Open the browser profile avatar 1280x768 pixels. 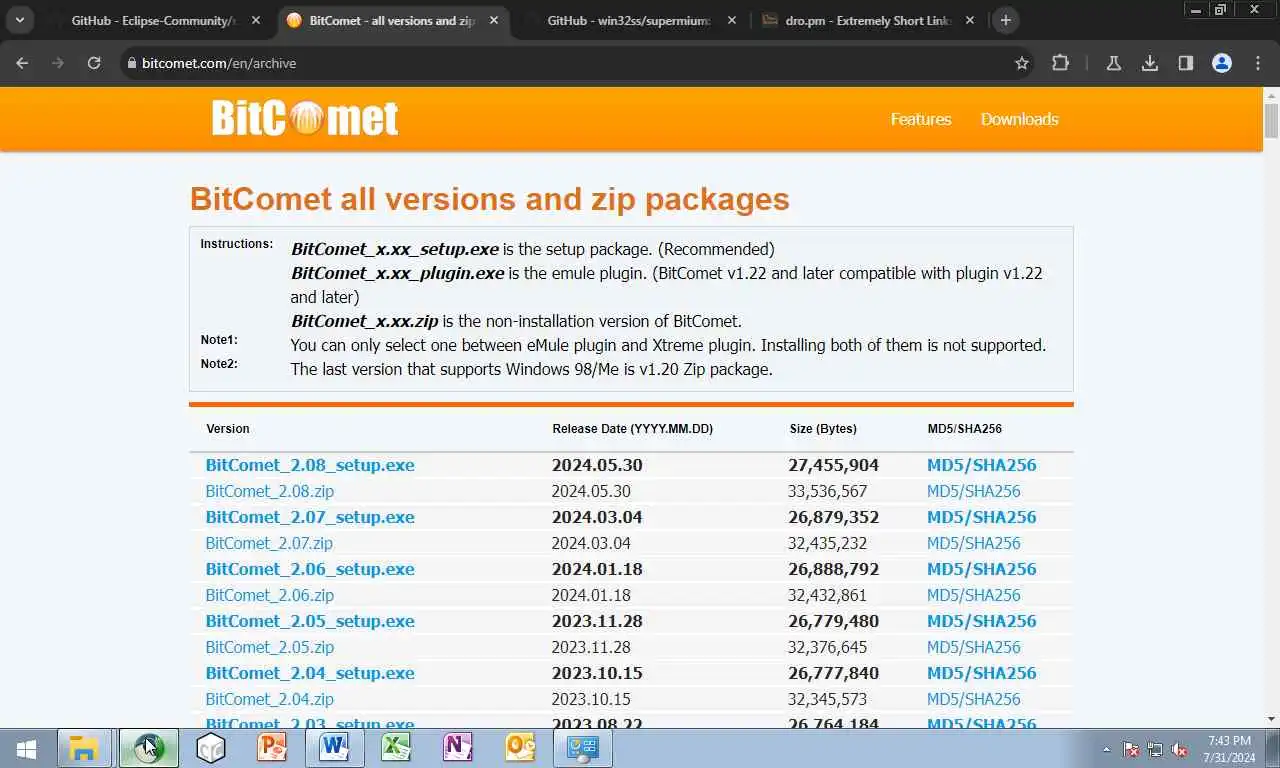[1222, 63]
